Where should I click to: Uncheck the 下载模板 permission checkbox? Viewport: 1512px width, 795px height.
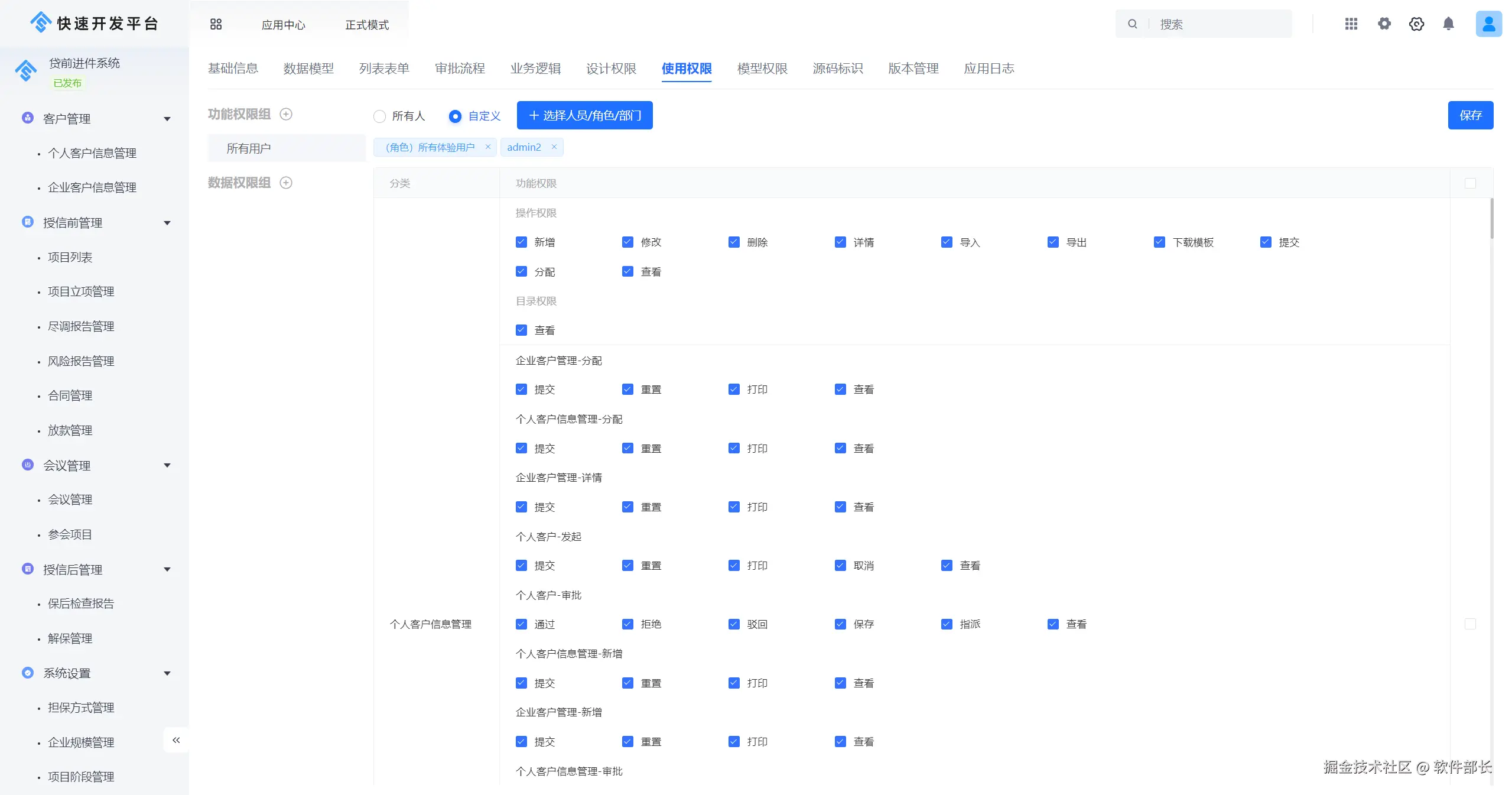click(1159, 242)
